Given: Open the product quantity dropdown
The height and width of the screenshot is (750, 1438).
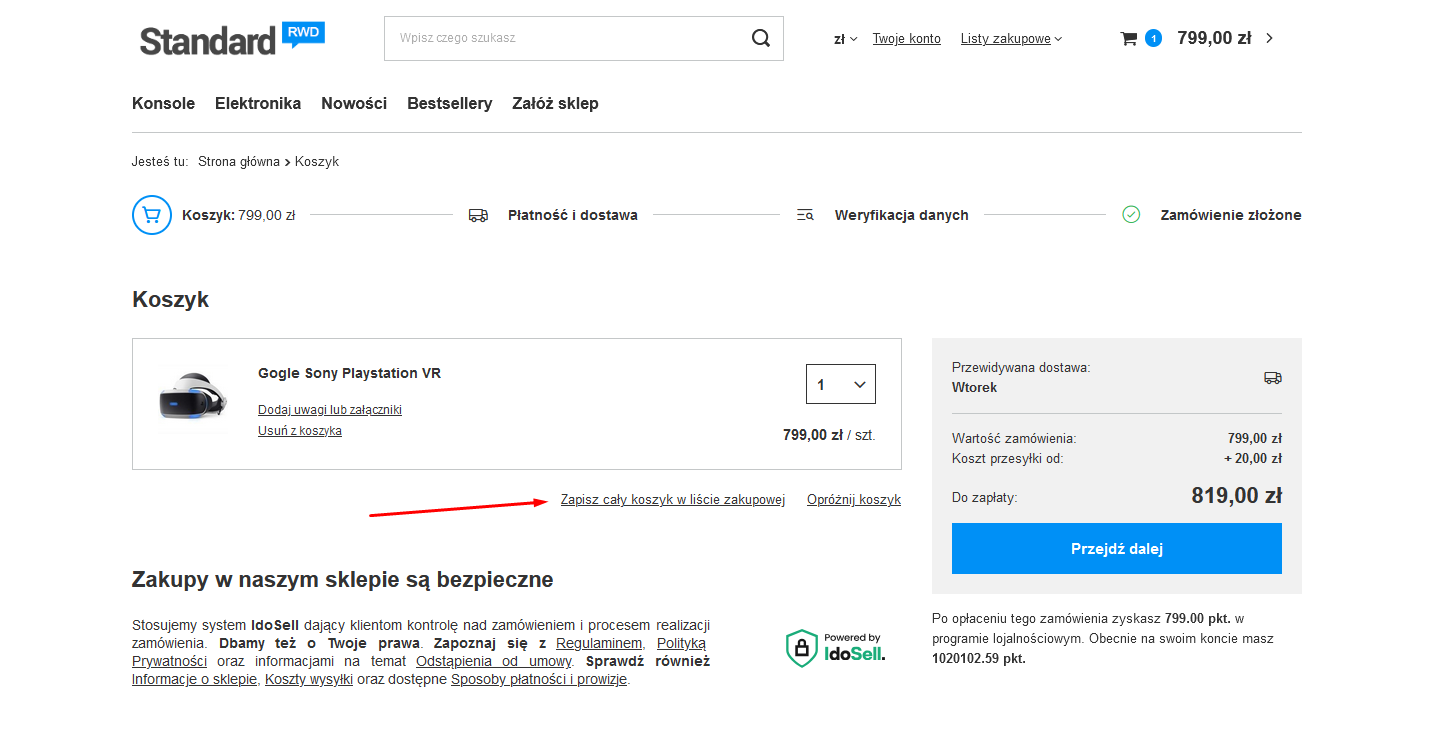Looking at the screenshot, I should click(841, 384).
